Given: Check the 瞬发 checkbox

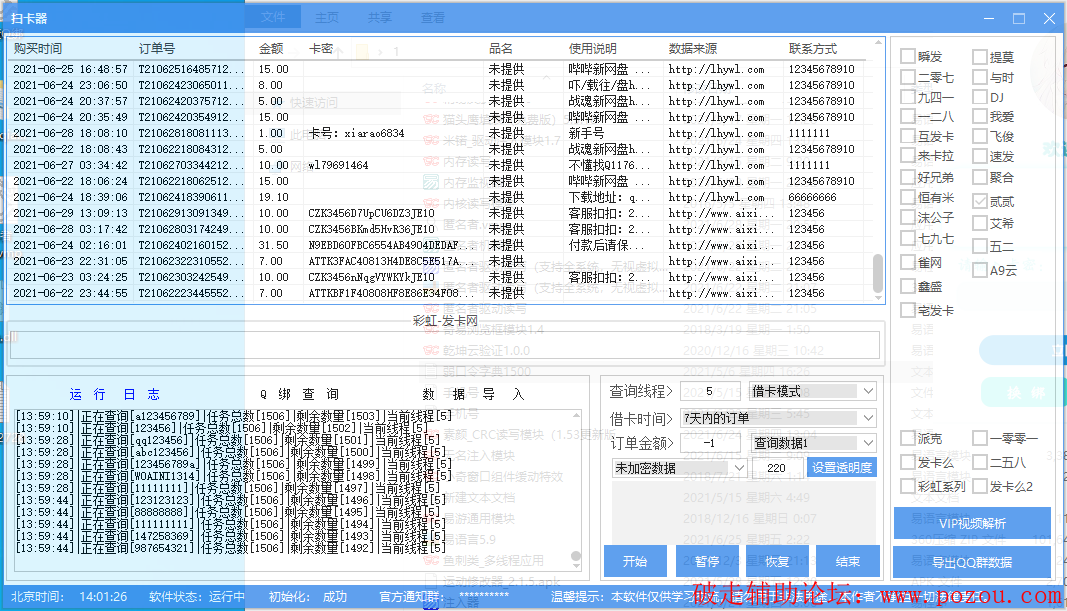Looking at the screenshot, I should 908,57.
